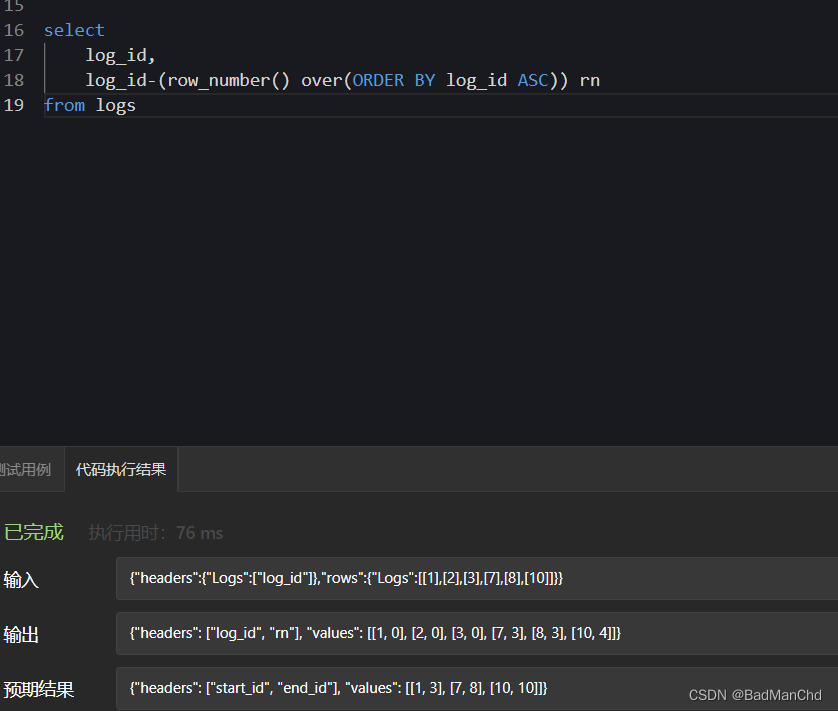
Task: Click the 'select' keyword on line 16
Action: pyautogui.click(x=74, y=30)
